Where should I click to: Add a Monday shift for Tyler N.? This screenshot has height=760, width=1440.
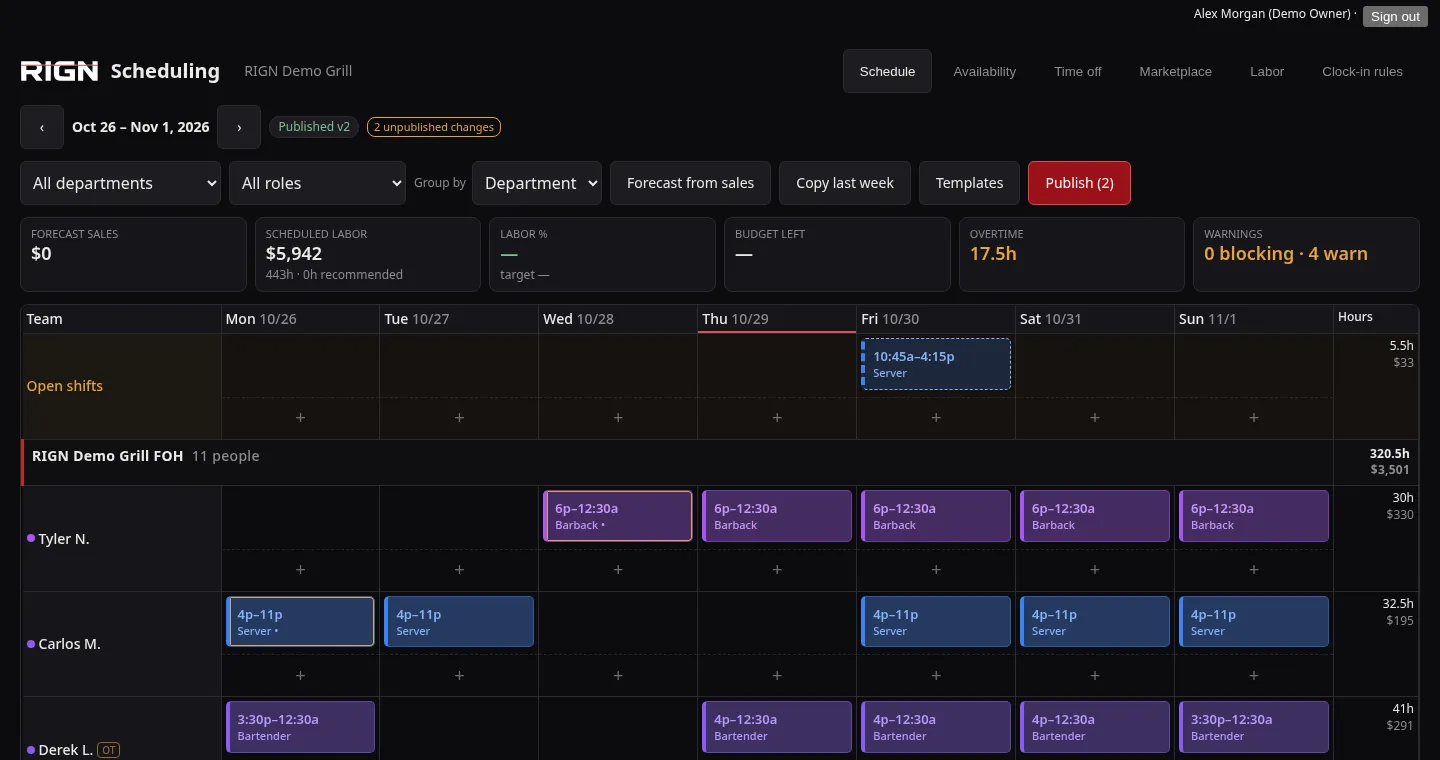[x=300, y=570]
